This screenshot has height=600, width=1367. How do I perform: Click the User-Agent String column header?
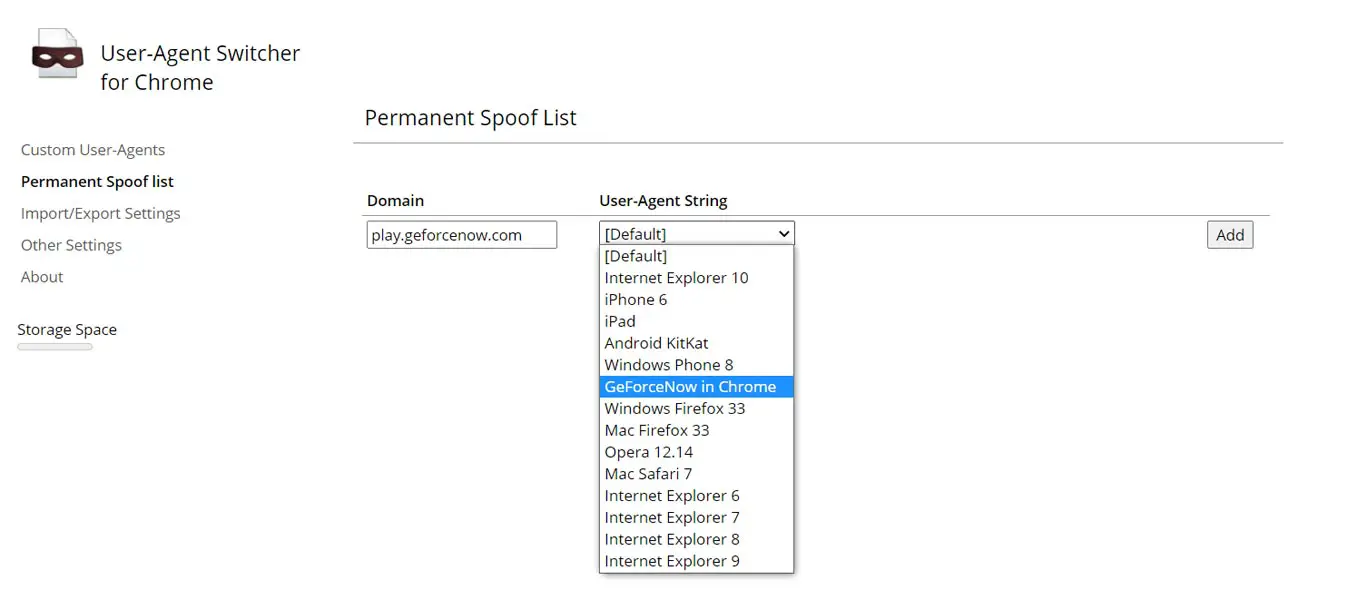click(663, 201)
